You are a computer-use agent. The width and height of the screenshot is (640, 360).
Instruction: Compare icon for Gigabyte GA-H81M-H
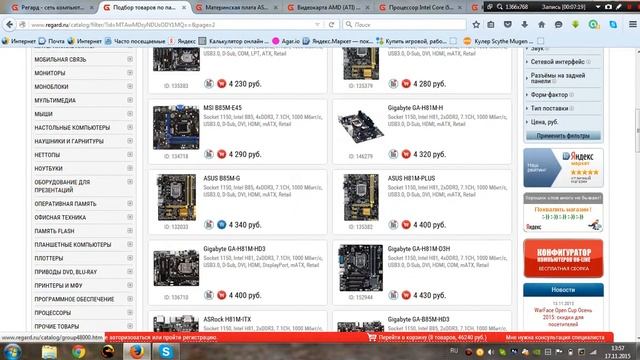point(393,154)
